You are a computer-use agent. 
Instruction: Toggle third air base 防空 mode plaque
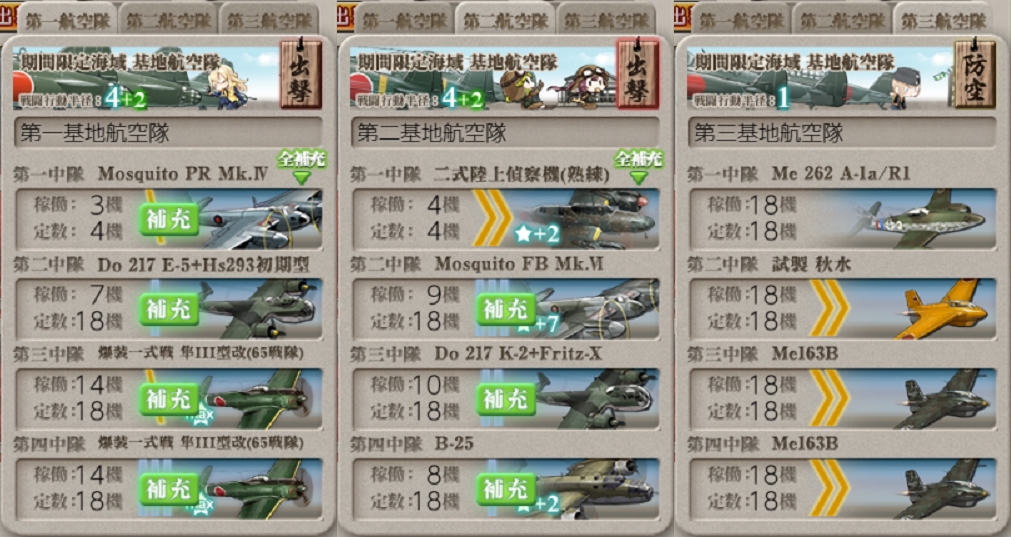pos(974,73)
